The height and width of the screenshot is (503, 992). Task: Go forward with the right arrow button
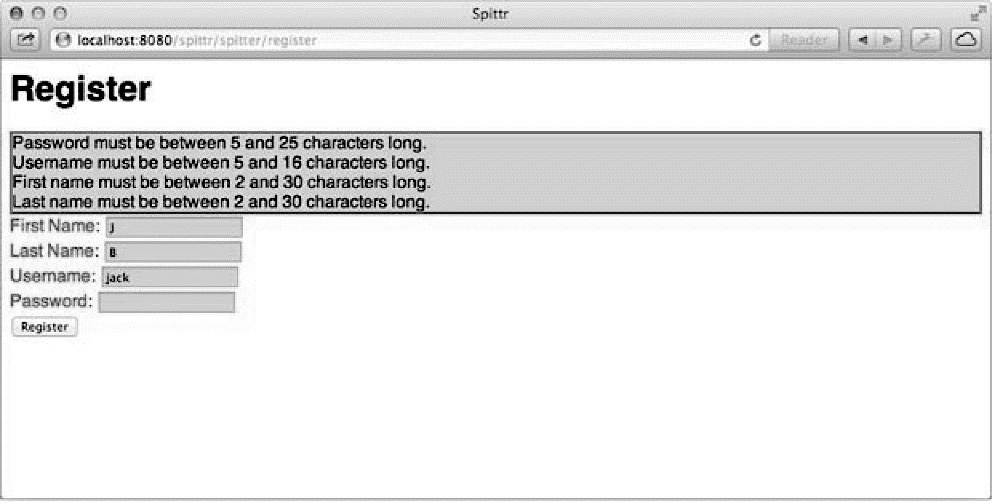coord(889,40)
